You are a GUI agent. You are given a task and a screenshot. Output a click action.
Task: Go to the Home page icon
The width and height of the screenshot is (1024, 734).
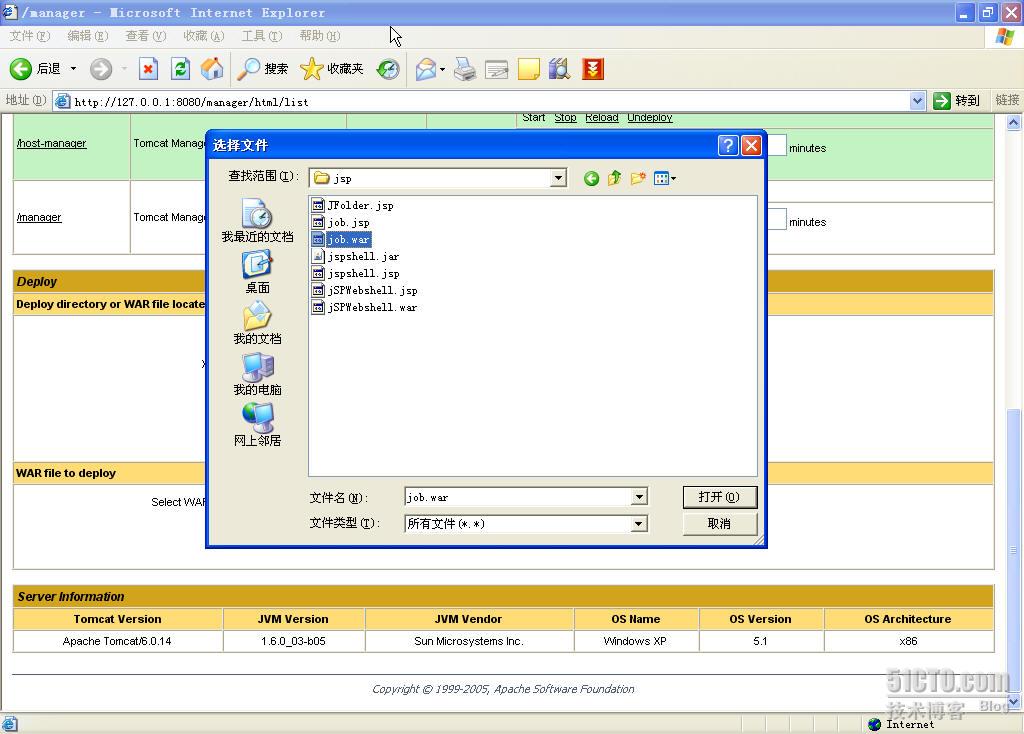pos(212,69)
